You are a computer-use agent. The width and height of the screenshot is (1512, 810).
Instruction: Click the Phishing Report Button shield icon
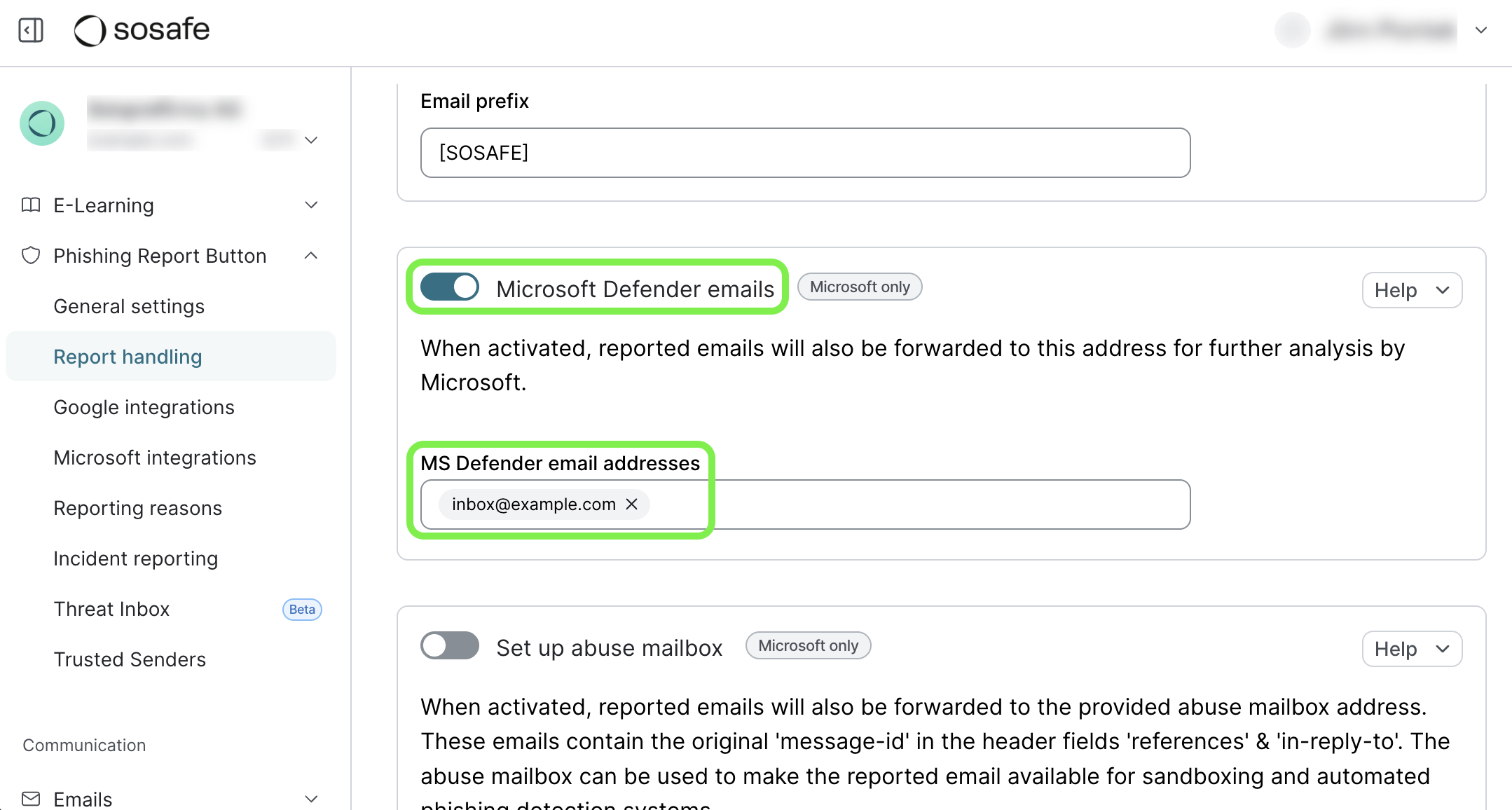[x=31, y=255]
